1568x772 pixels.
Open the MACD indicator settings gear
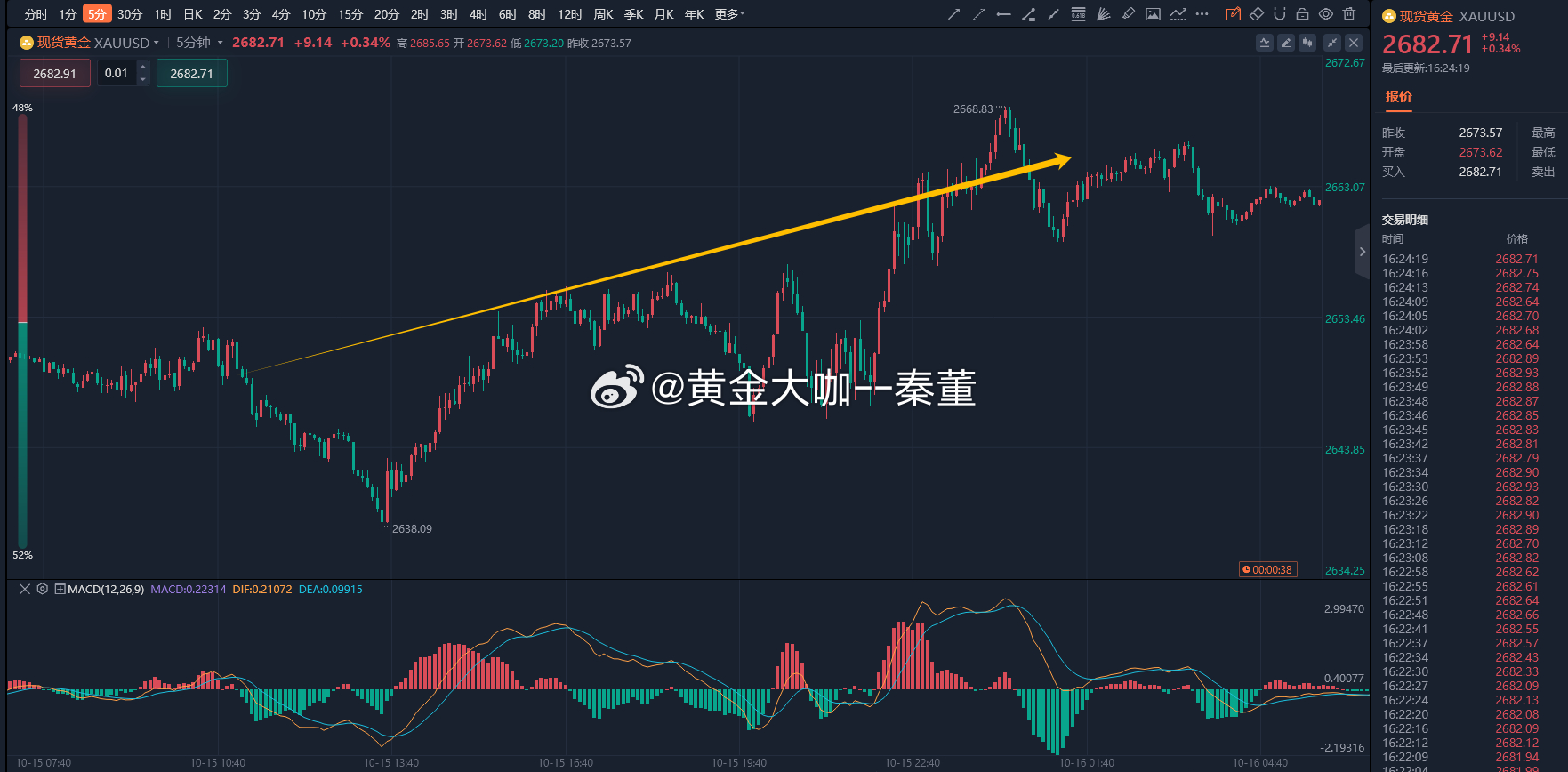42,589
